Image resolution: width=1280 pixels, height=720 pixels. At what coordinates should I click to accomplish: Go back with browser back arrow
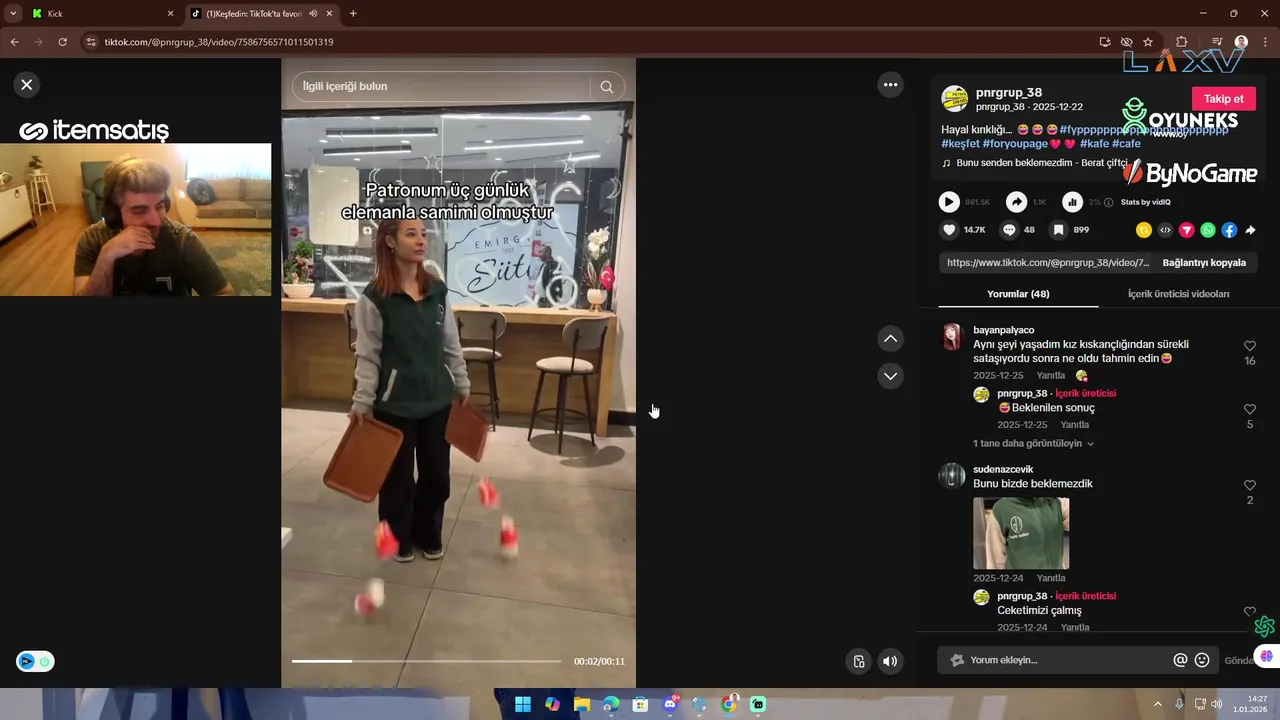click(x=14, y=42)
